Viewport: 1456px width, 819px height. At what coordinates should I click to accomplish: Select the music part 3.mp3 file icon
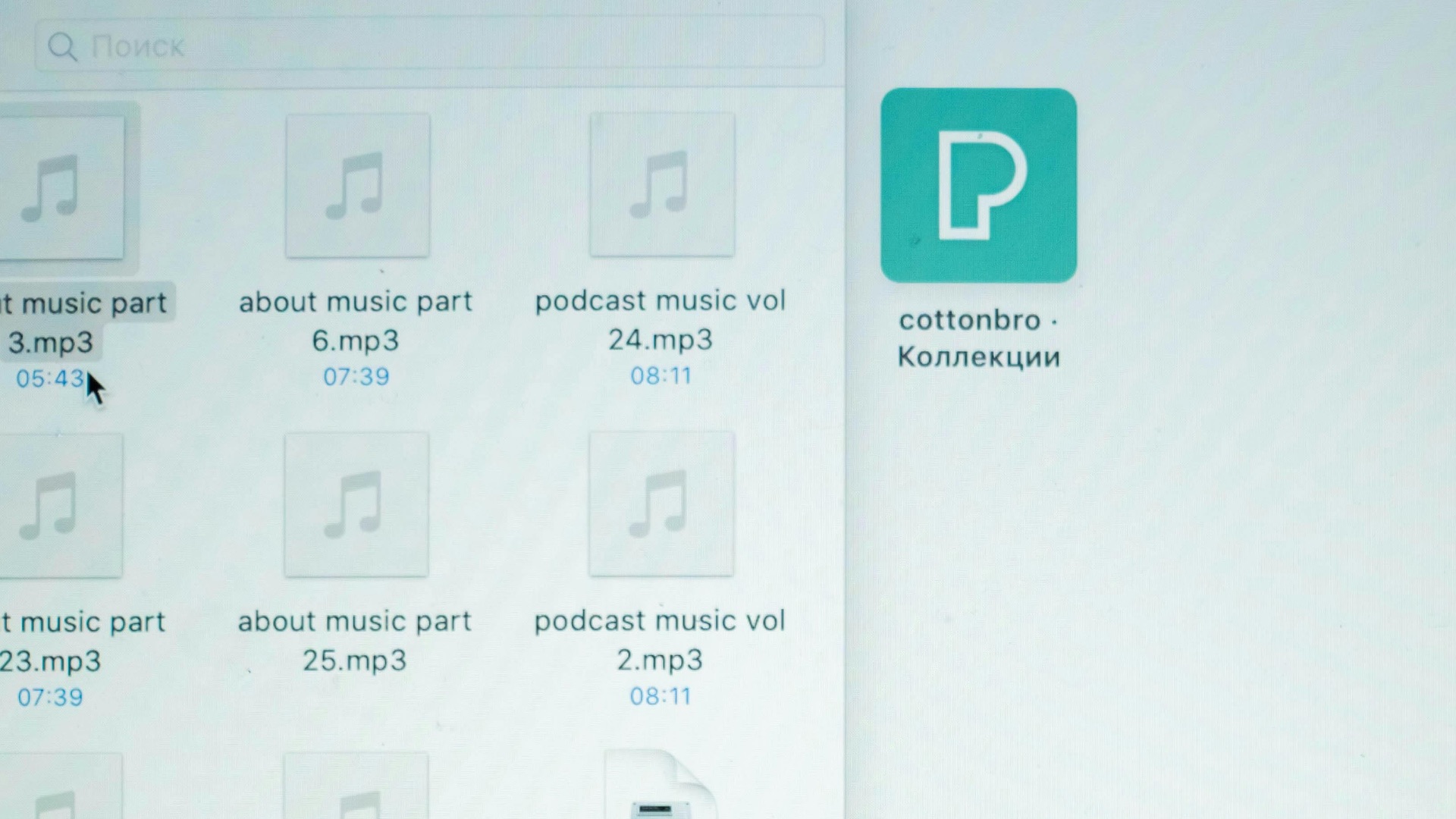pos(61,187)
